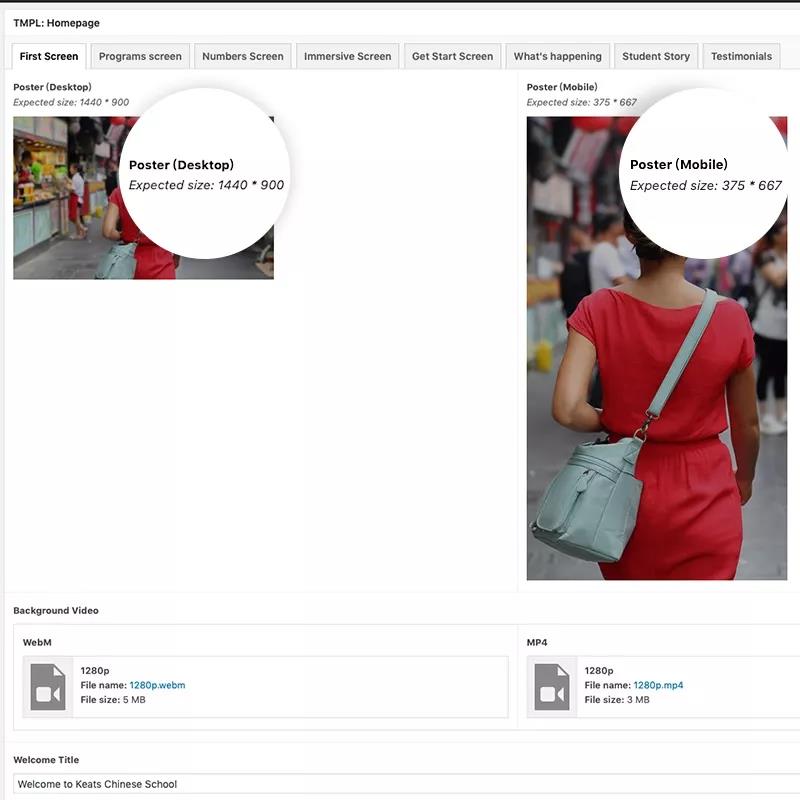Viewport: 800px width, 800px height.
Task: Switch to the First Screen tab
Action: 49,56
